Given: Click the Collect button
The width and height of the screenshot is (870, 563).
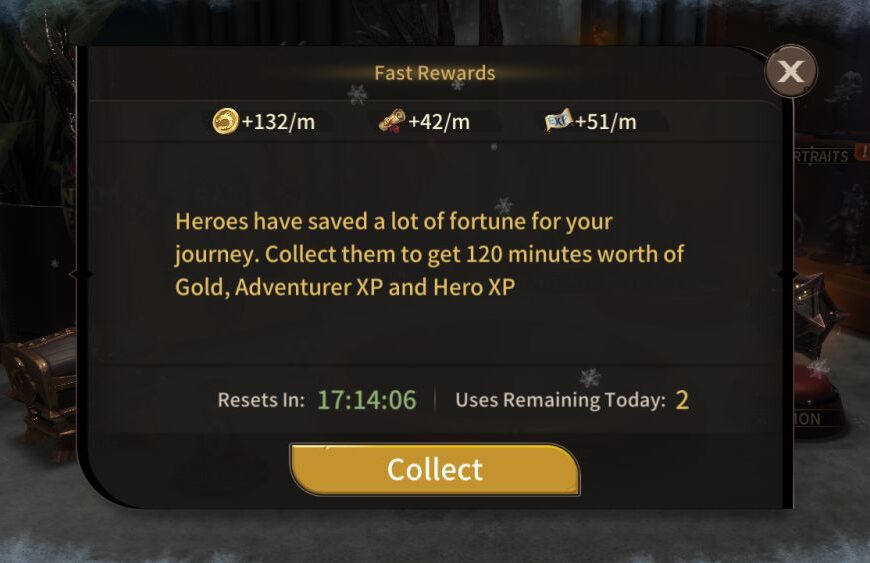Looking at the screenshot, I should click(x=435, y=469).
